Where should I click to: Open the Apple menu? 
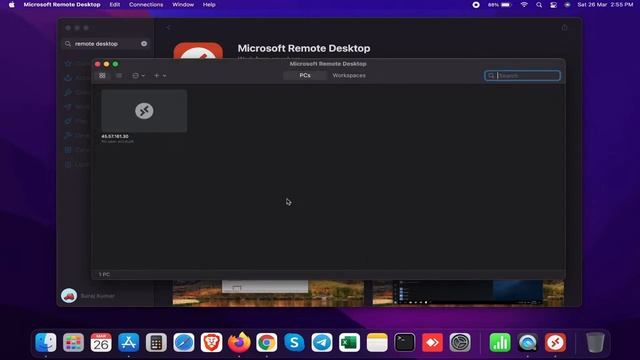pyautogui.click(x=11, y=4)
